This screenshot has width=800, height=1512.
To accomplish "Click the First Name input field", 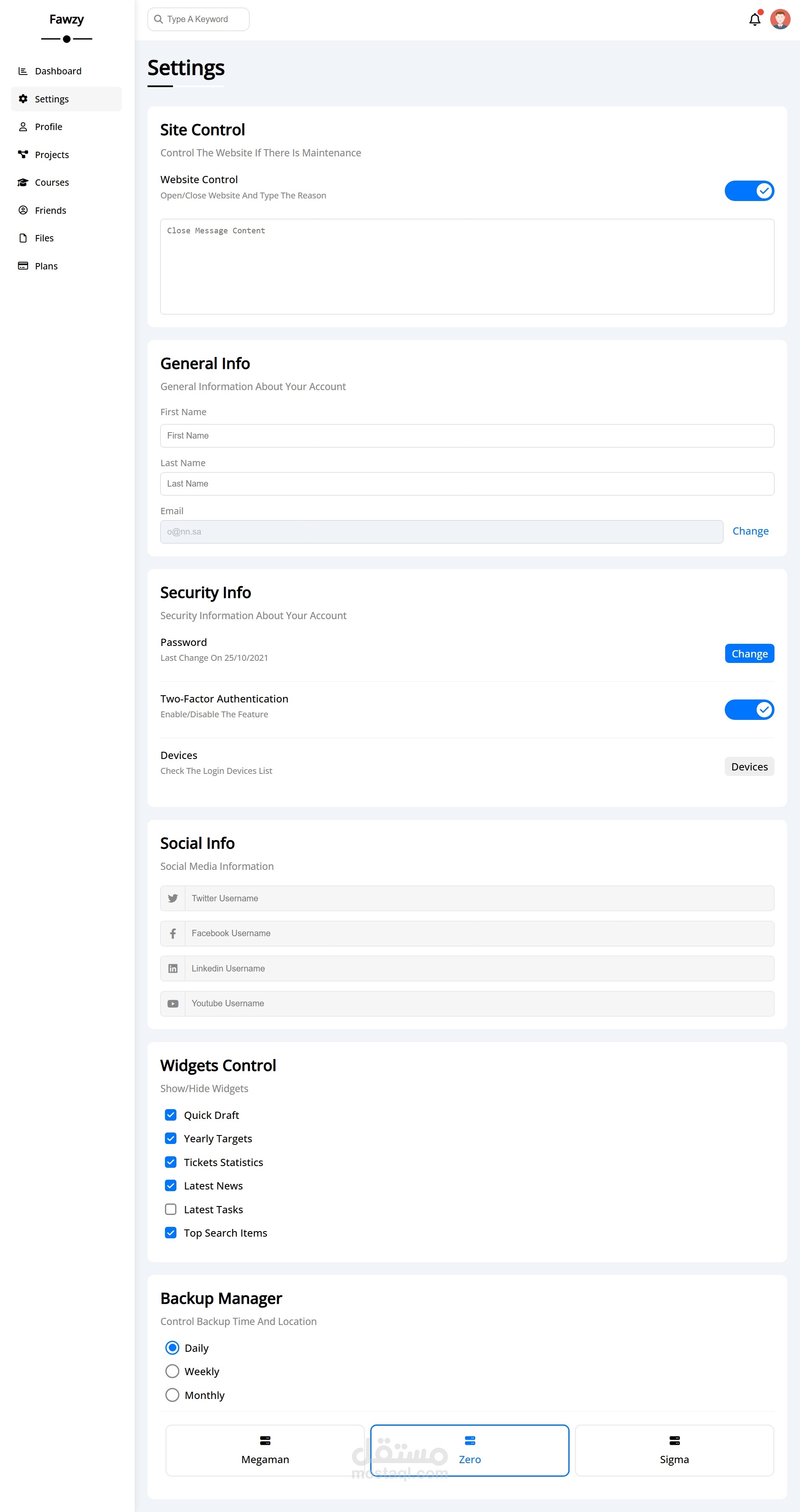I will point(467,436).
